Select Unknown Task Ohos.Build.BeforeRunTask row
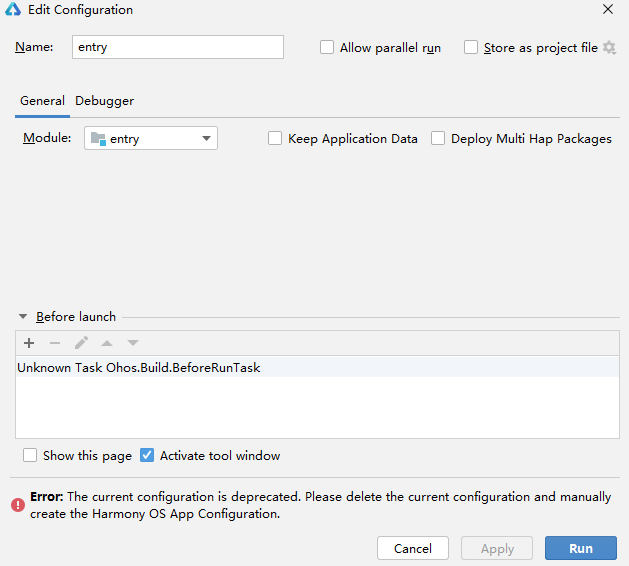 (x=317, y=367)
